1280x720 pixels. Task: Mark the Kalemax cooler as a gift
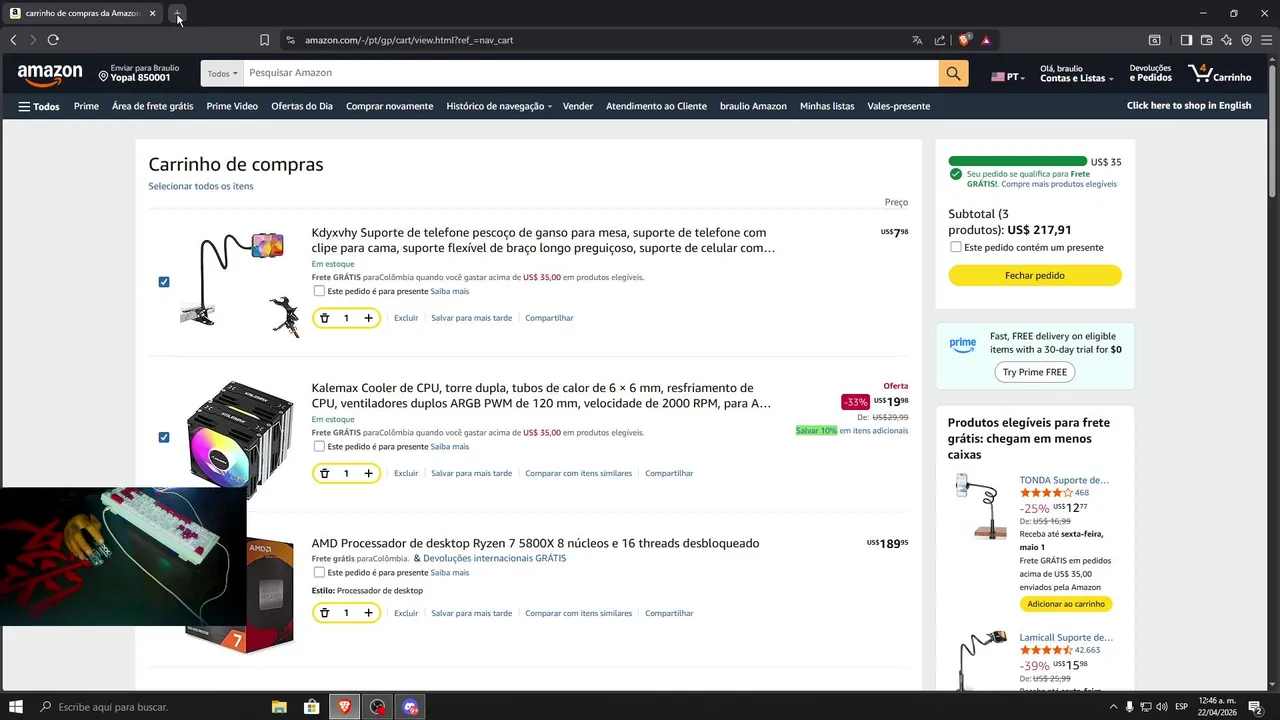coord(319,446)
